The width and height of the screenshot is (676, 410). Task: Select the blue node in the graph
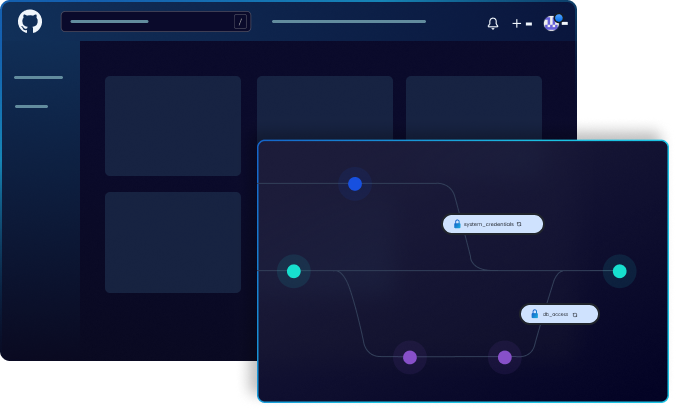[x=354, y=184]
